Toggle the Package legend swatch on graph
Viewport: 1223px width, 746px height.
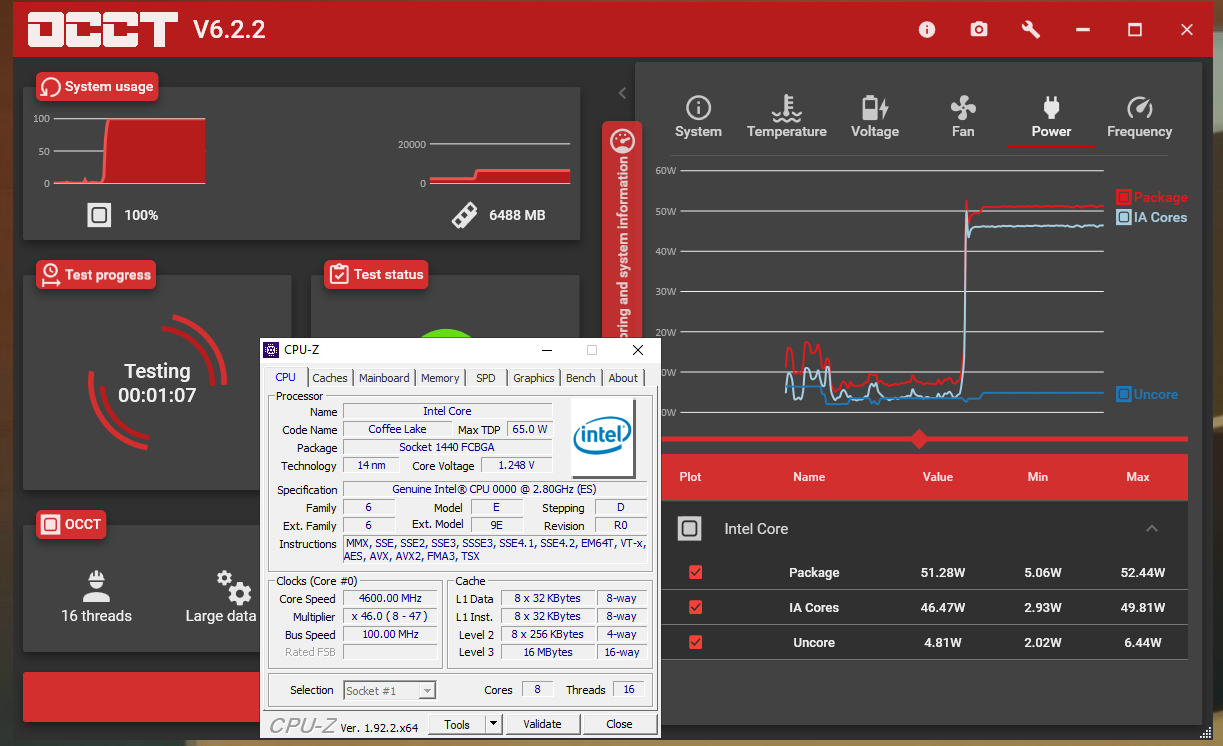[1123, 197]
